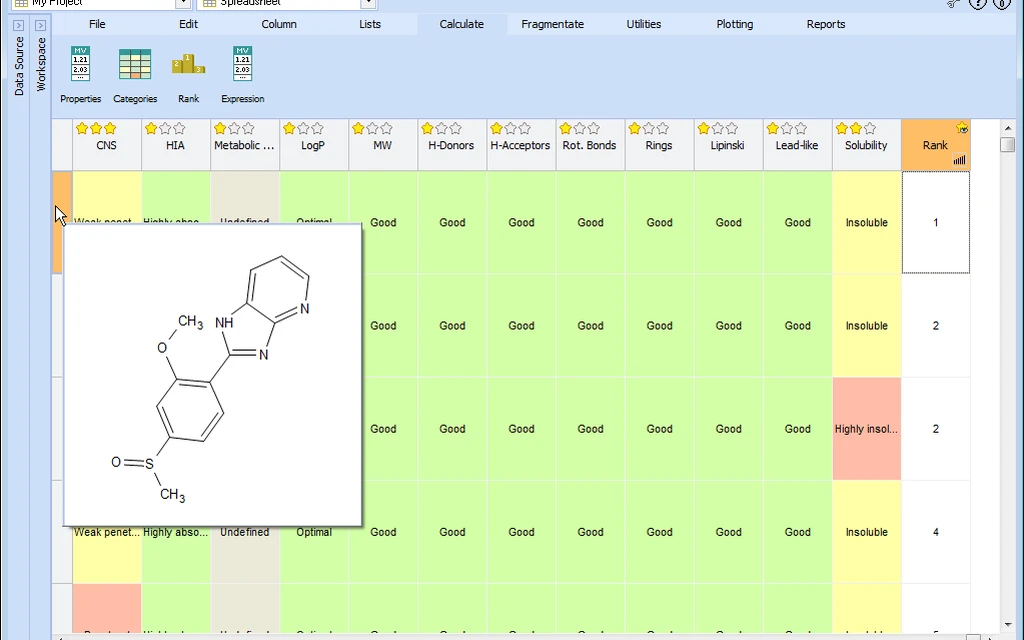Select the H-Acceptors column header
This screenshot has height=640, width=1024.
(x=520, y=145)
